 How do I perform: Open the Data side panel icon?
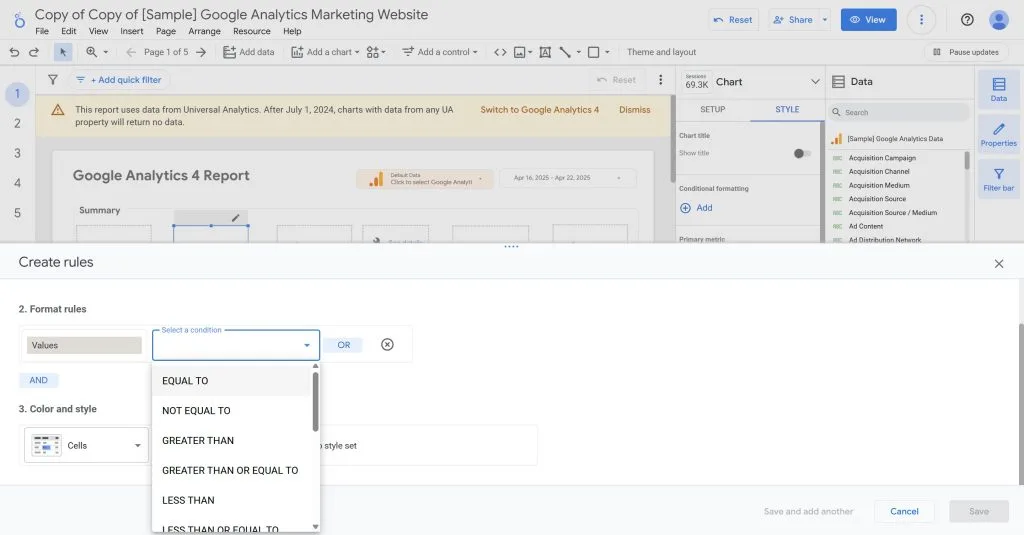coord(999,89)
